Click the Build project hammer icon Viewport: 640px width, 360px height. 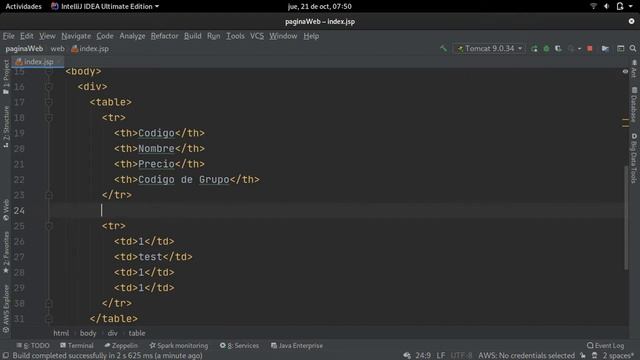443,49
